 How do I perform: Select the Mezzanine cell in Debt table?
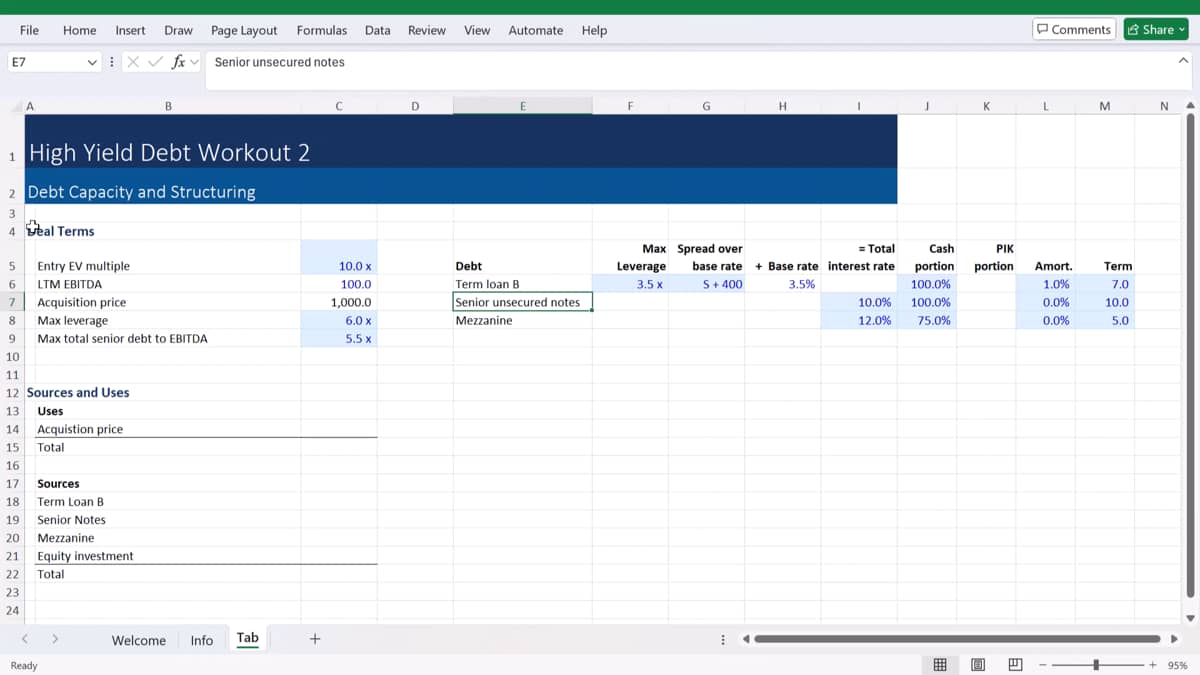click(x=522, y=320)
